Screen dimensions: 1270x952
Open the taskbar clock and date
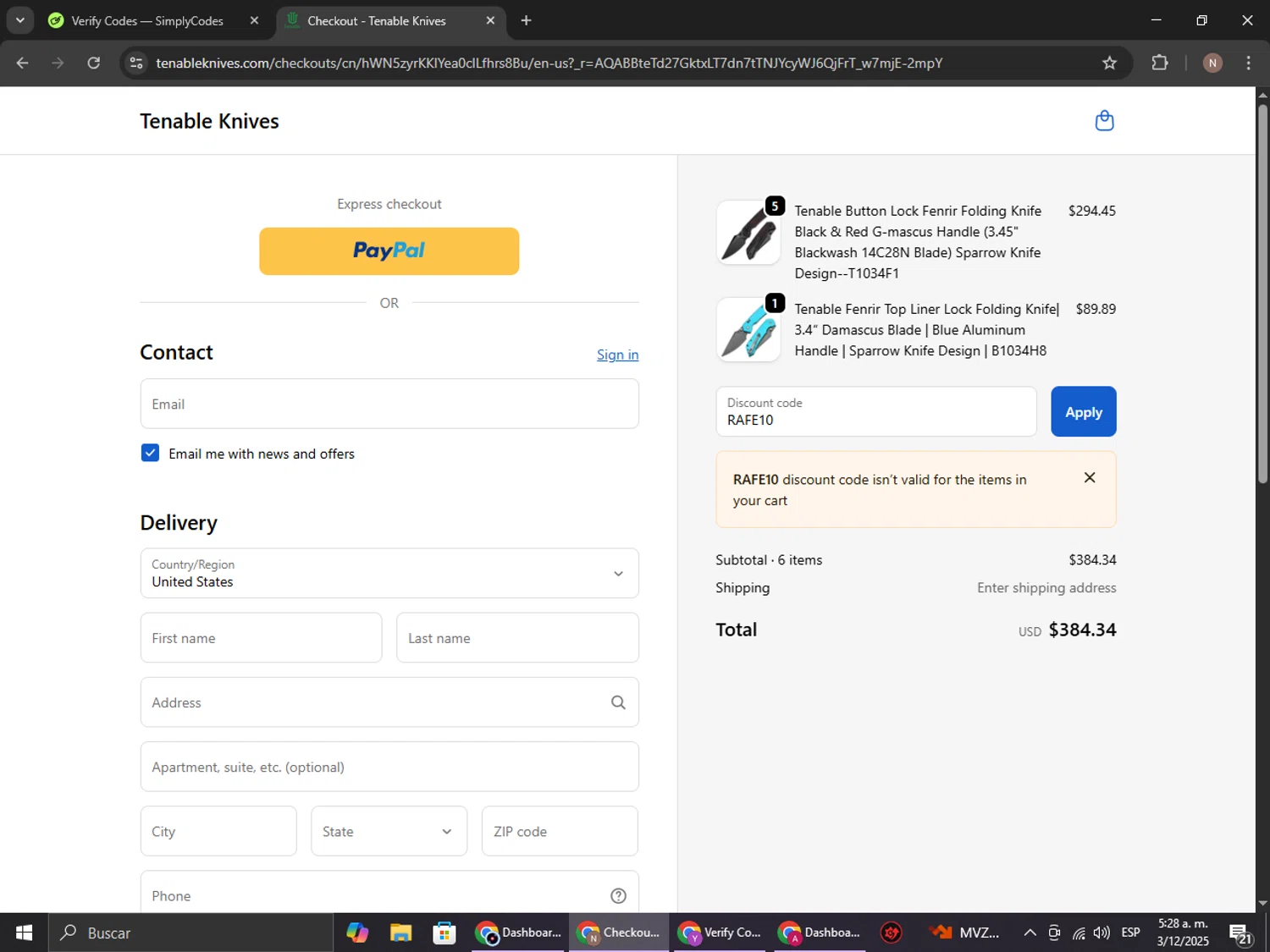(x=1183, y=933)
